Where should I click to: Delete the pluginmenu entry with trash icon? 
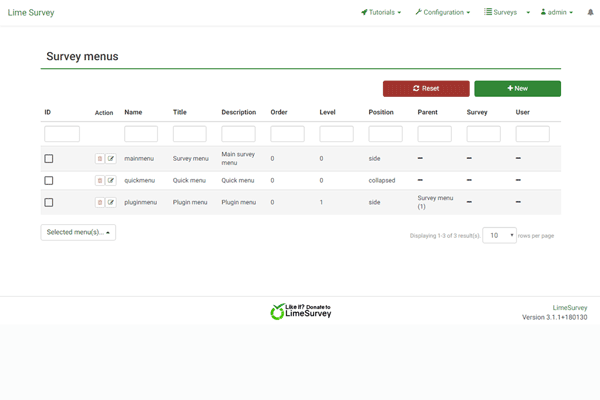(x=100, y=202)
